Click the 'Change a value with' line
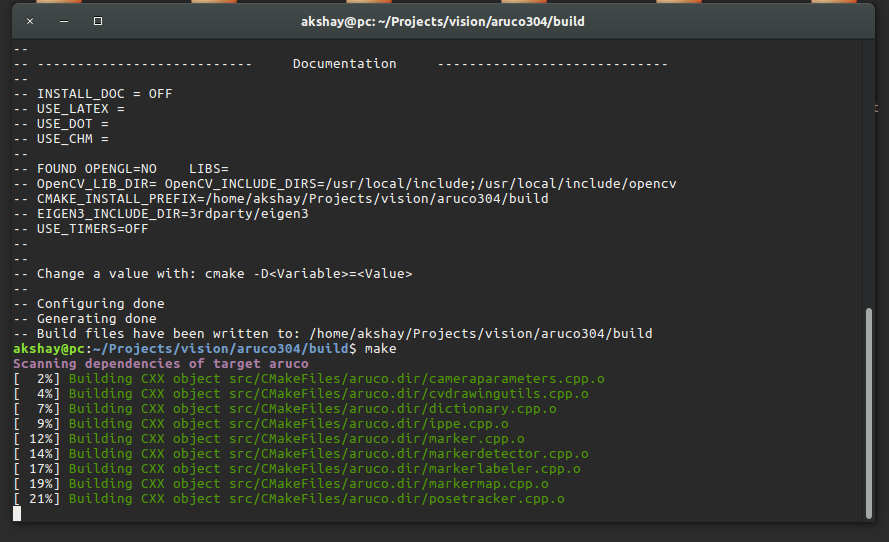Image resolution: width=889 pixels, height=542 pixels. point(213,274)
